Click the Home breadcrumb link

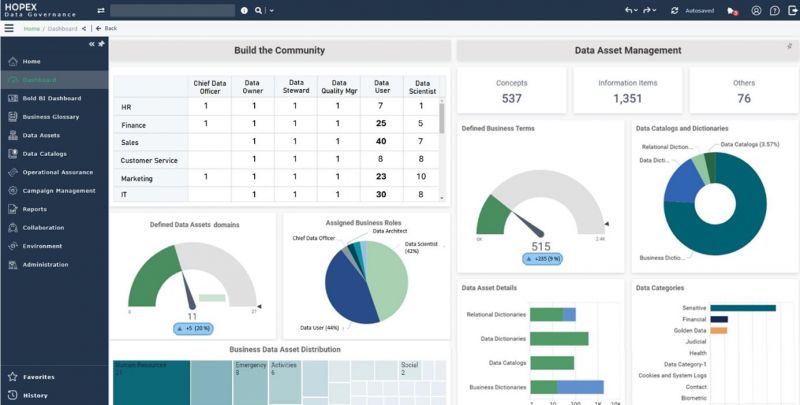click(x=31, y=28)
